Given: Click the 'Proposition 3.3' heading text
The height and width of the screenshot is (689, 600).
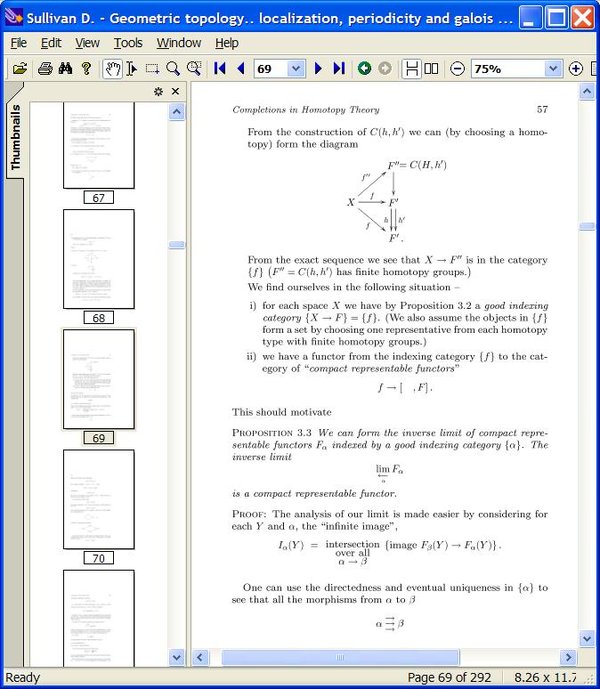Looking at the screenshot, I should (272, 432).
